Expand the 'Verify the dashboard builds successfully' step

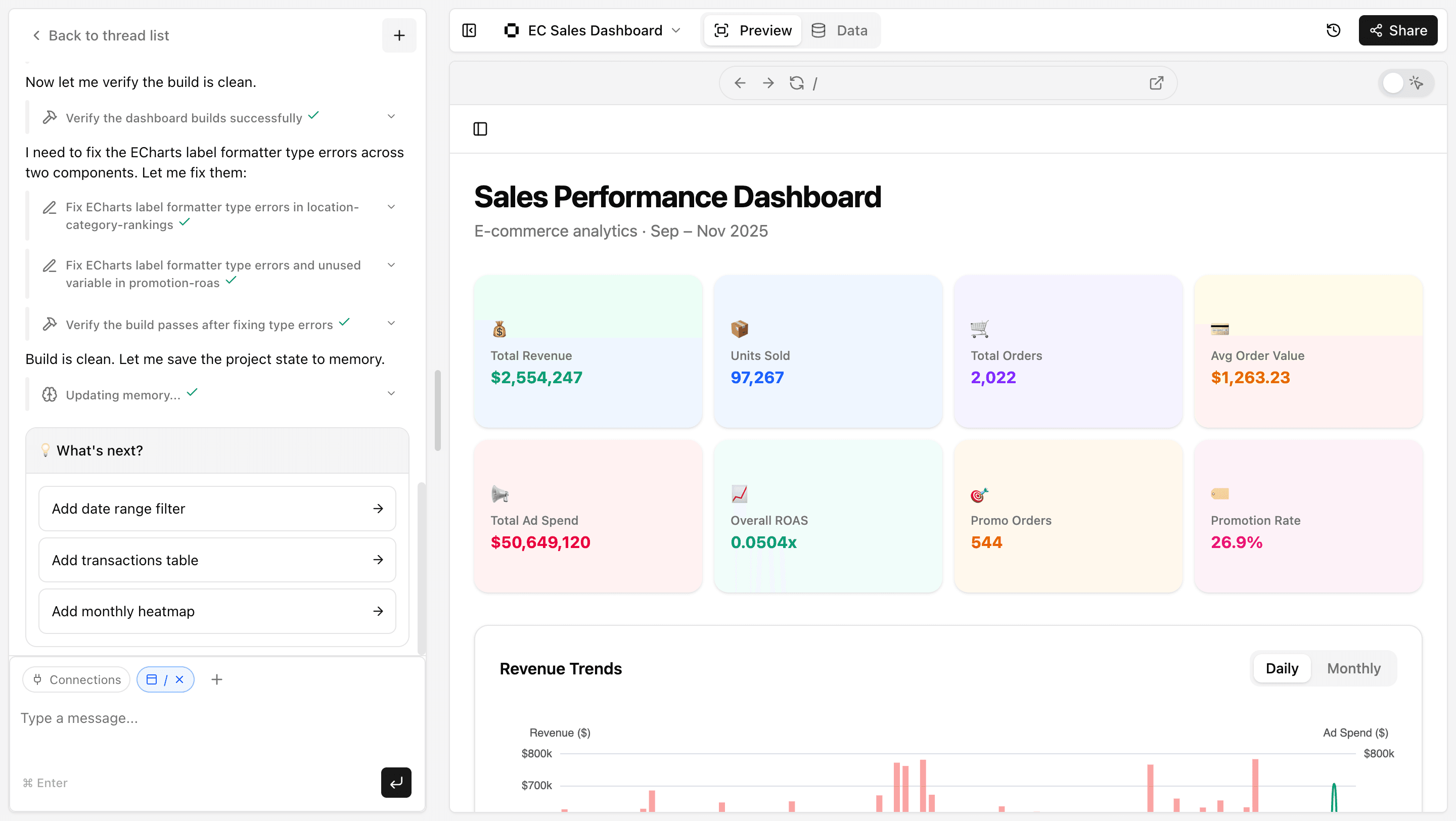(x=391, y=116)
